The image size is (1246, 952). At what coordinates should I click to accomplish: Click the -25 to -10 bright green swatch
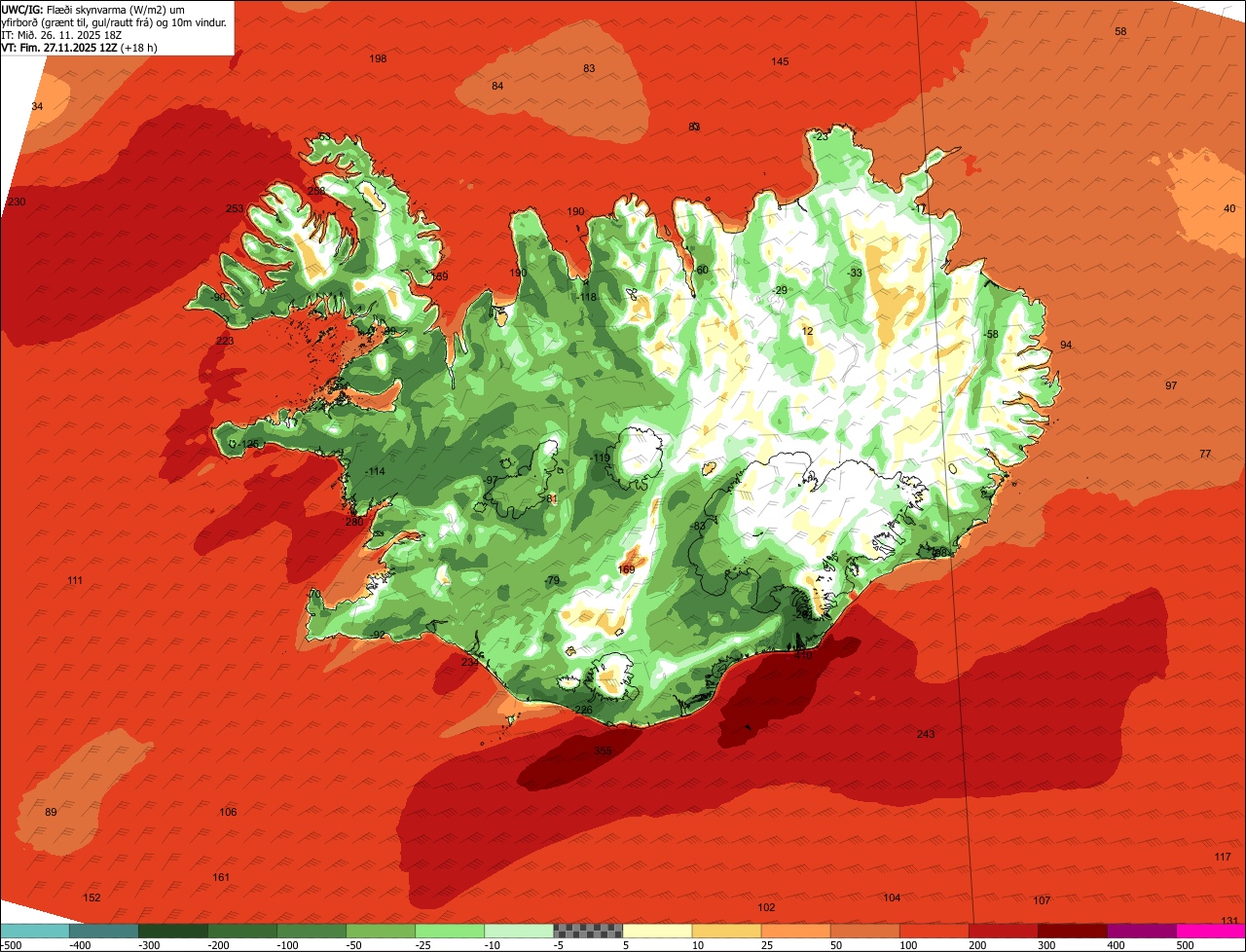click(x=449, y=931)
